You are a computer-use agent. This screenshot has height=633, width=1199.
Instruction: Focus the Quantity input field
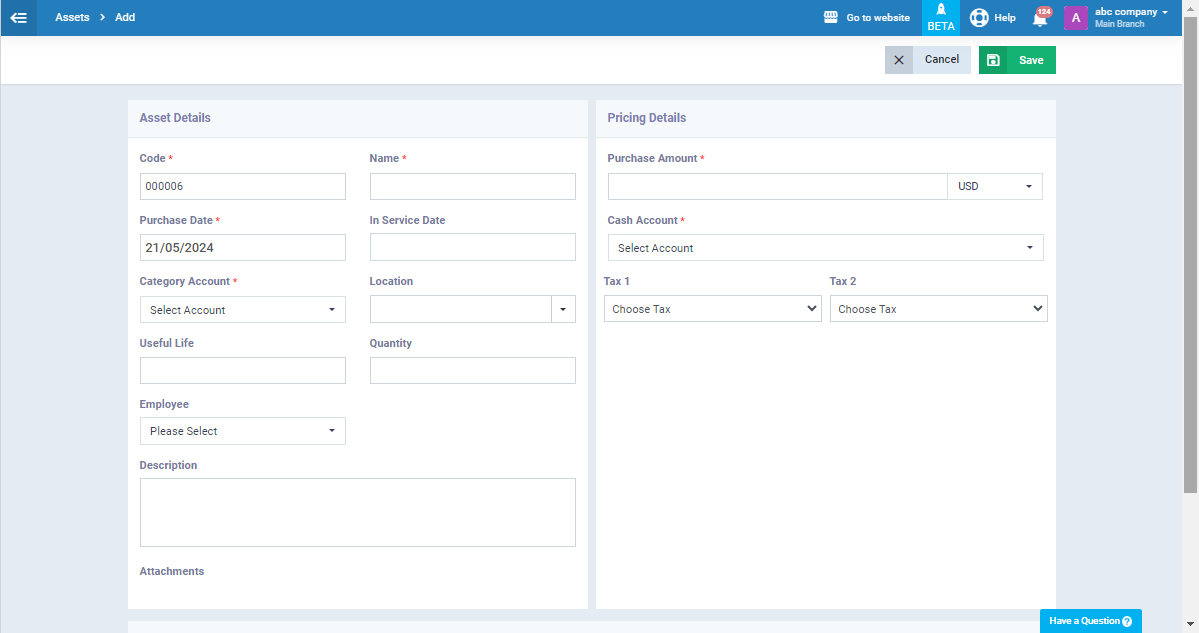pyautogui.click(x=473, y=371)
